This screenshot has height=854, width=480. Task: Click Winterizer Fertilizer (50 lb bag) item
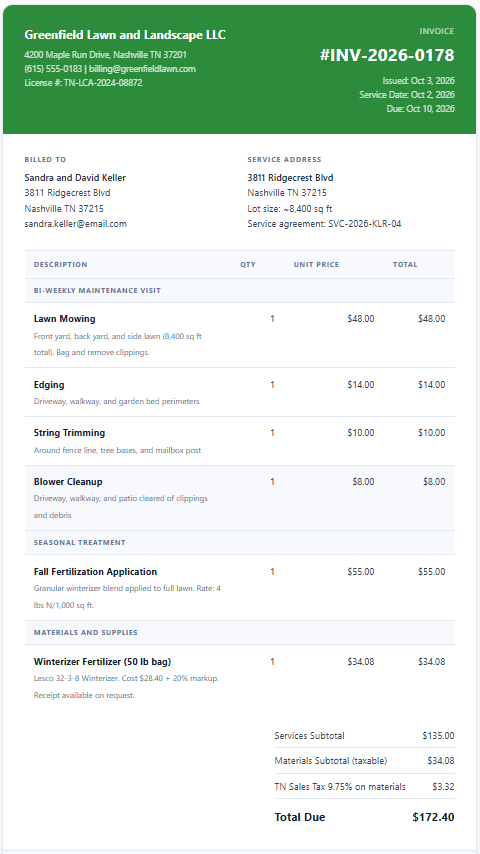[102, 662]
